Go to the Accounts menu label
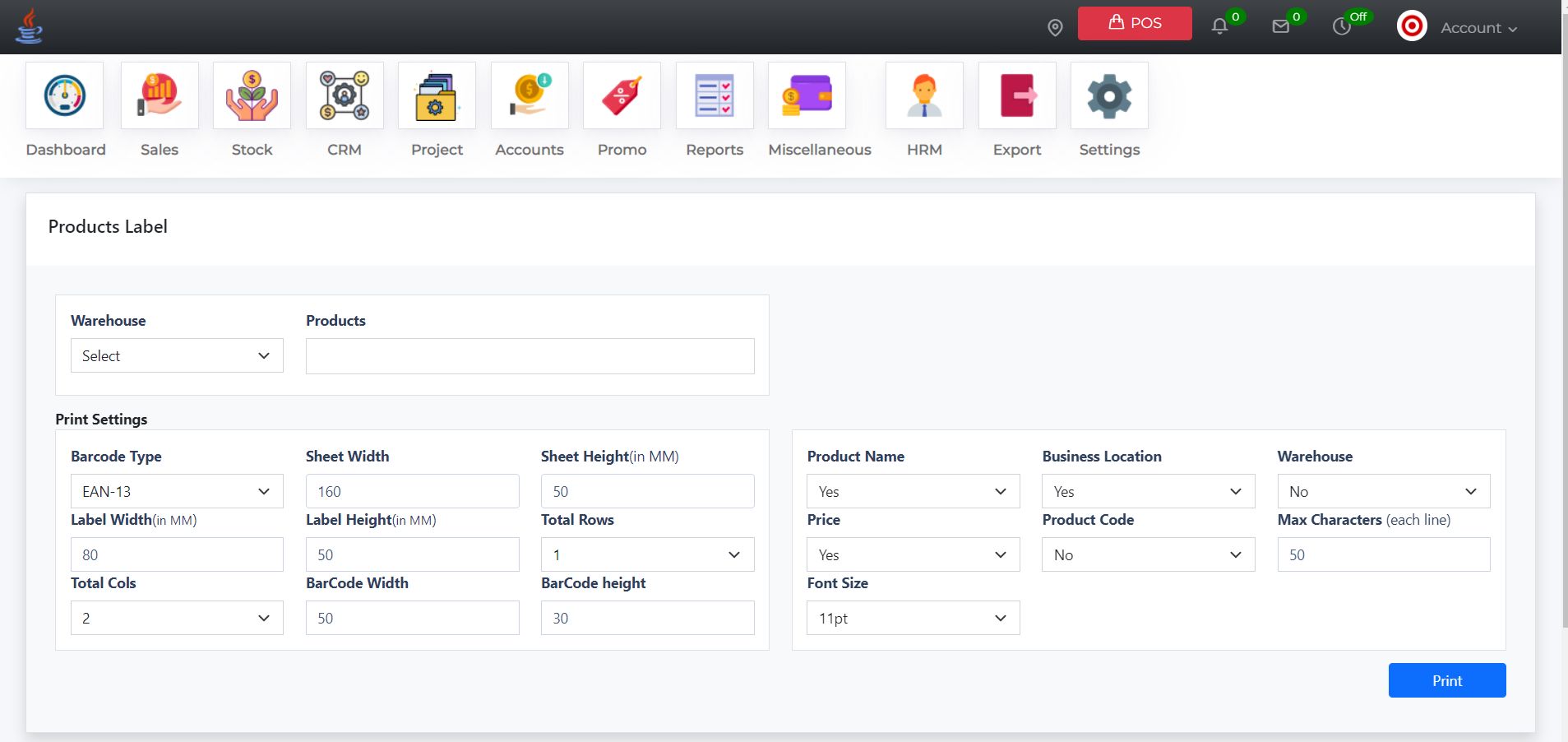This screenshot has width=1568, height=742. click(x=530, y=150)
